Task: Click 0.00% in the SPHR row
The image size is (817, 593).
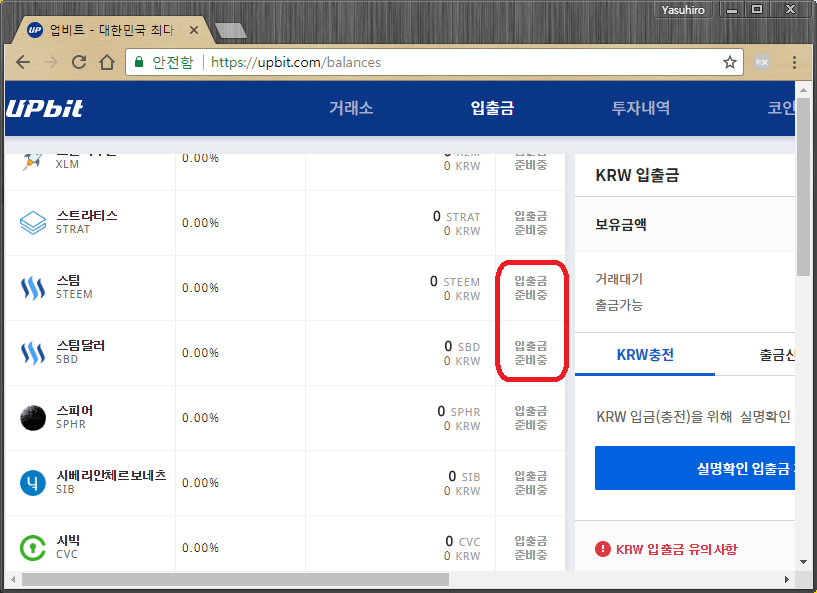Action: point(200,418)
